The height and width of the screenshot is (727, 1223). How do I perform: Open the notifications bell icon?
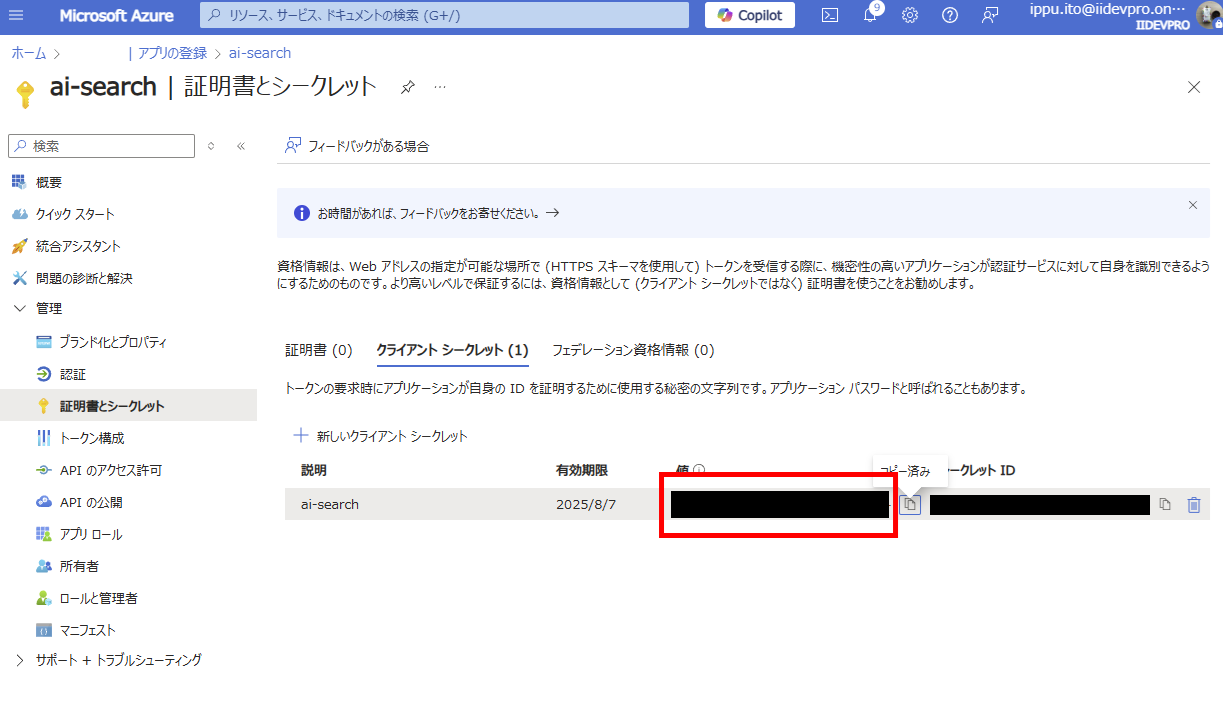(x=870, y=15)
